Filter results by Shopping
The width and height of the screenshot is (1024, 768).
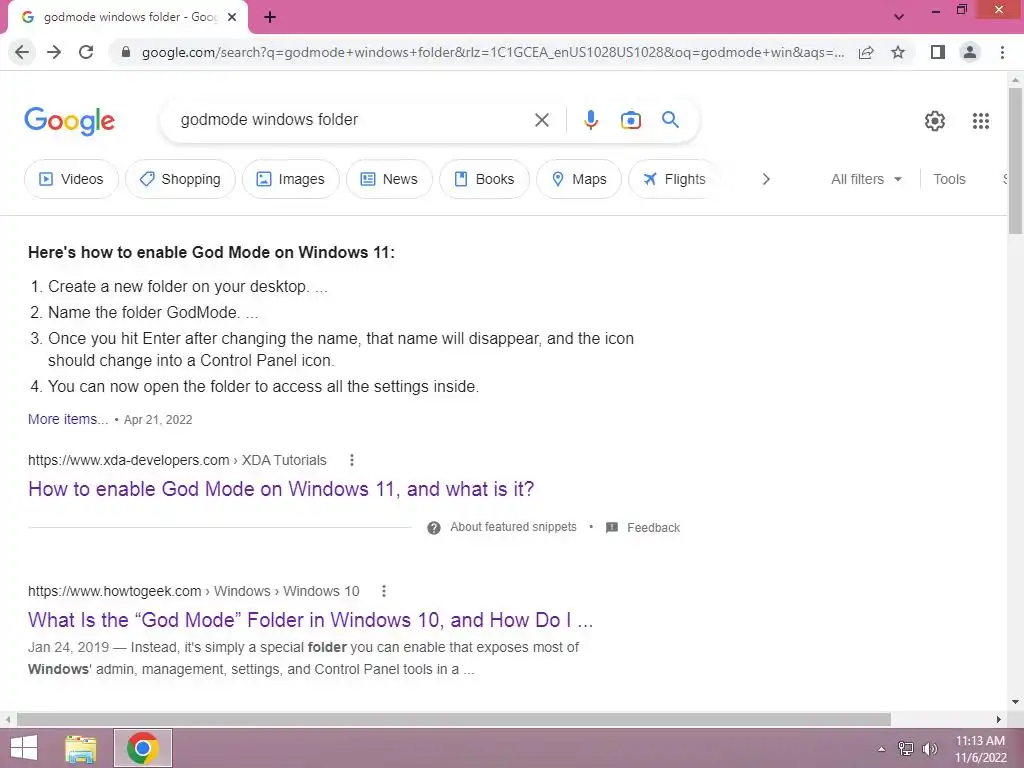coord(180,179)
